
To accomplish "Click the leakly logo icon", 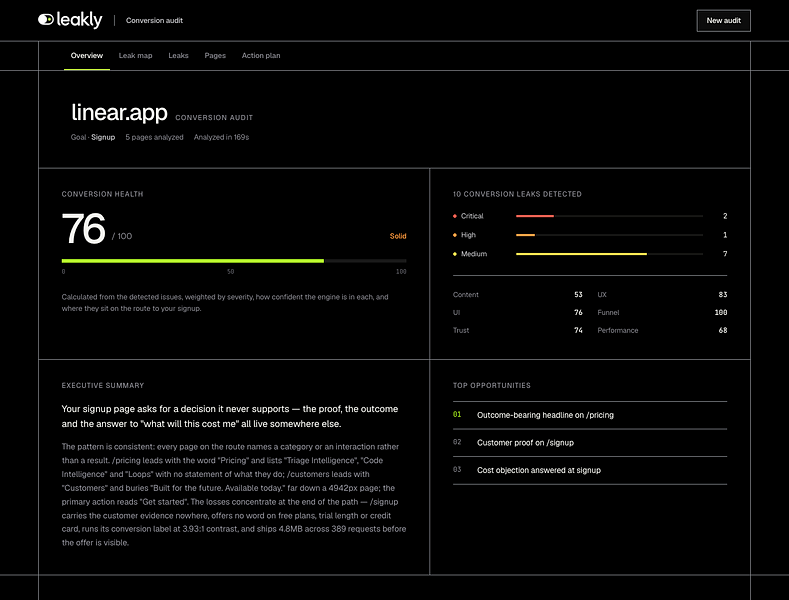I will (46, 20).
